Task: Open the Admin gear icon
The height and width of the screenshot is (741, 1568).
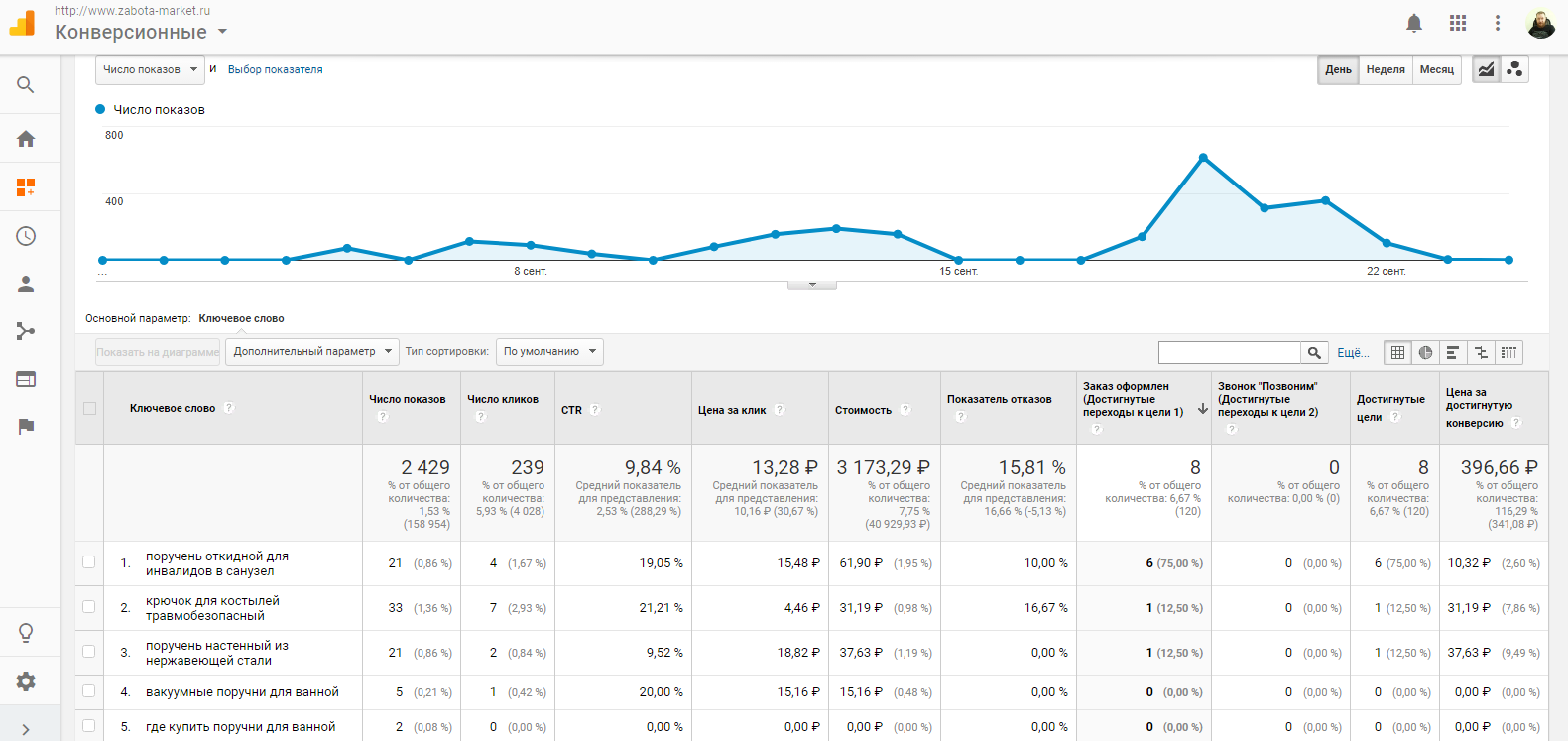Action: tap(26, 681)
